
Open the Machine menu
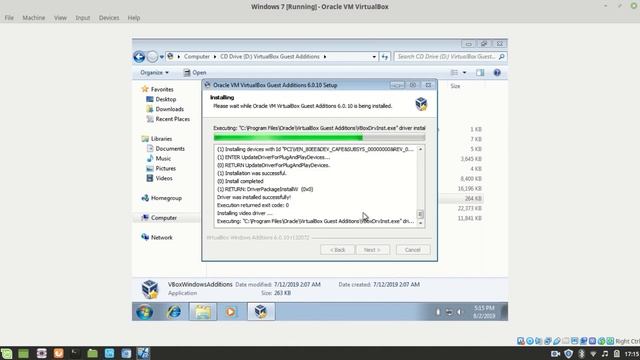click(x=34, y=18)
